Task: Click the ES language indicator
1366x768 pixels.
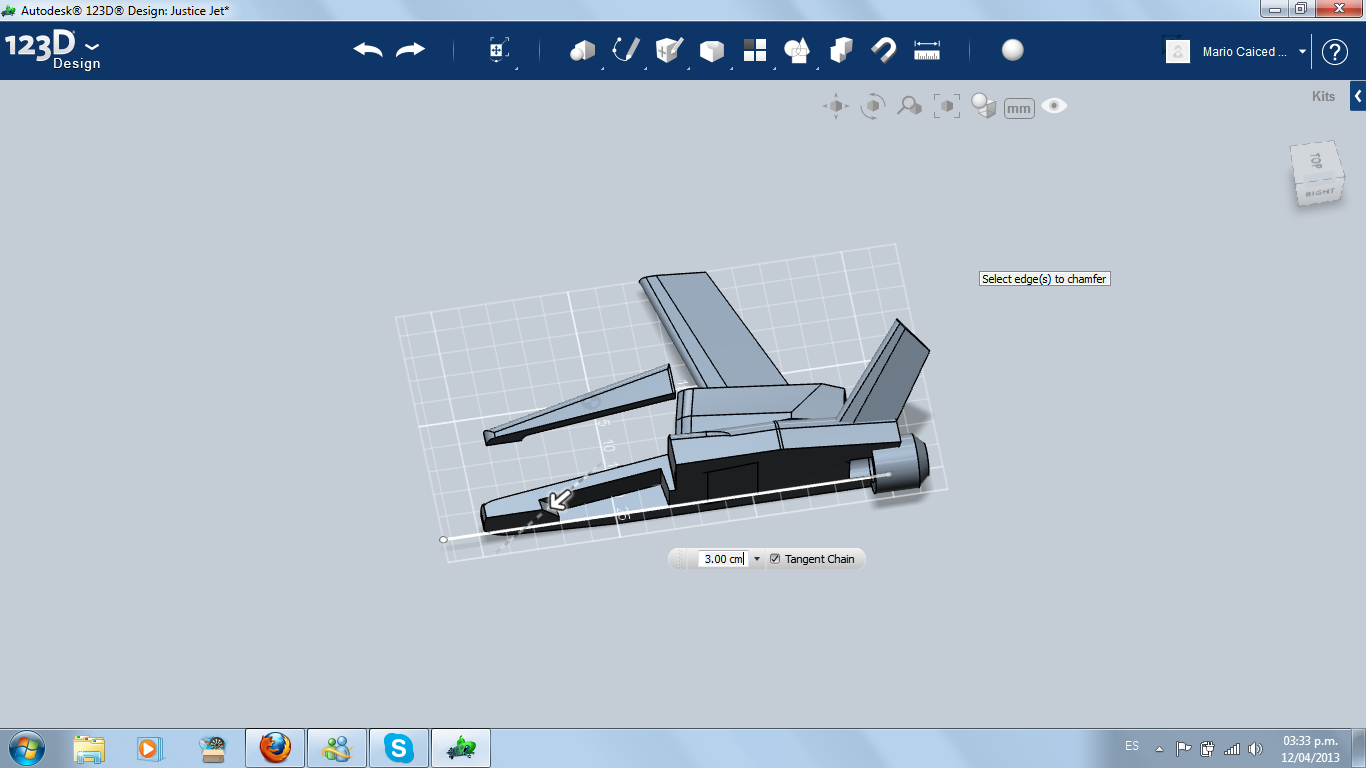Action: coord(1132,746)
